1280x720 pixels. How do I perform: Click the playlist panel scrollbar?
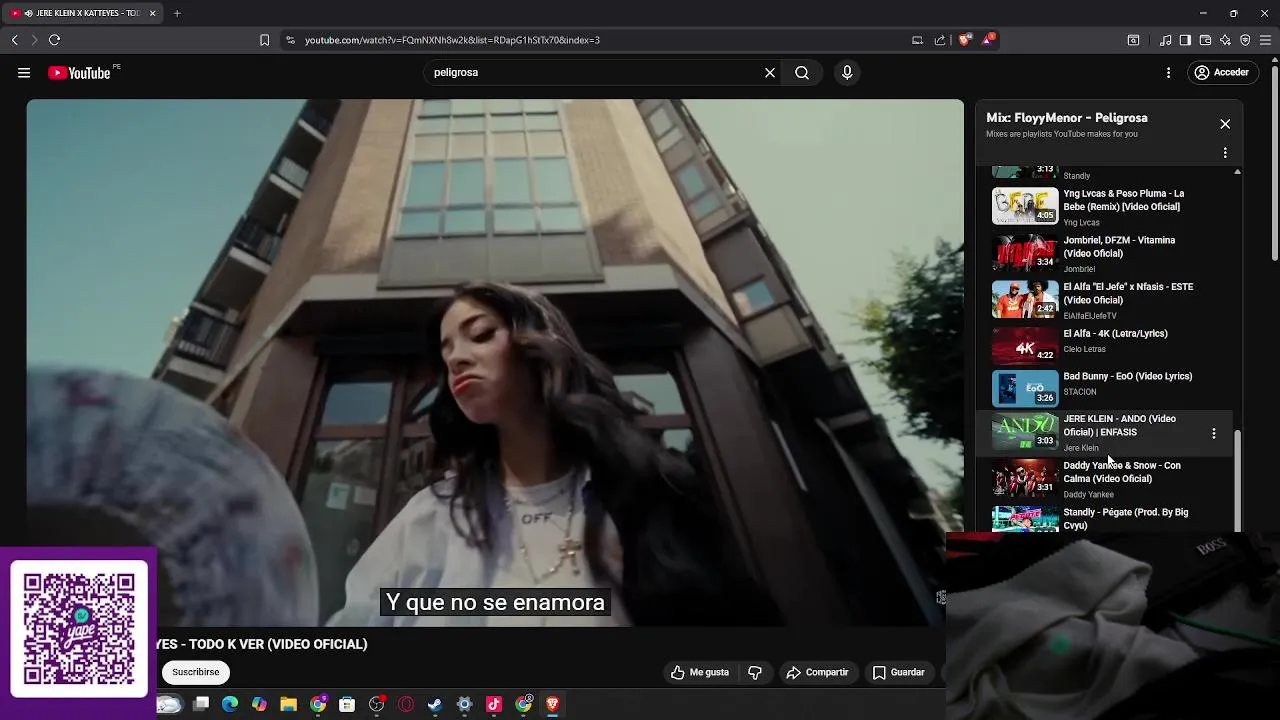tap(1237, 480)
